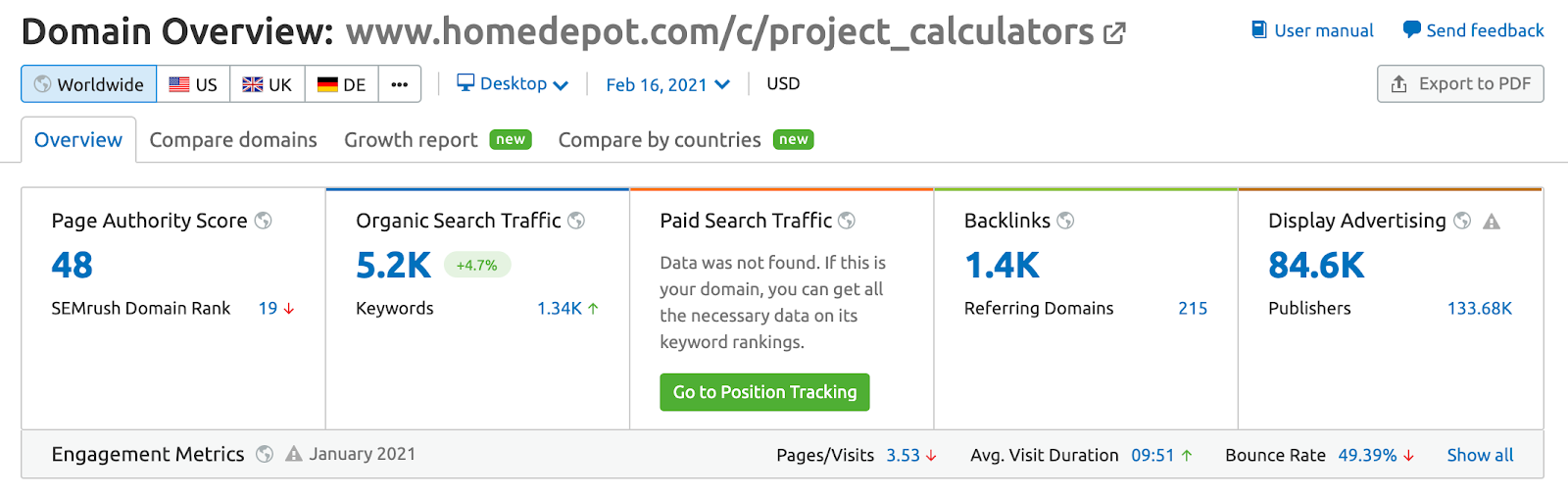Click Go to Position Tracking button
This screenshot has height=498, width=1568.
pos(764,392)
